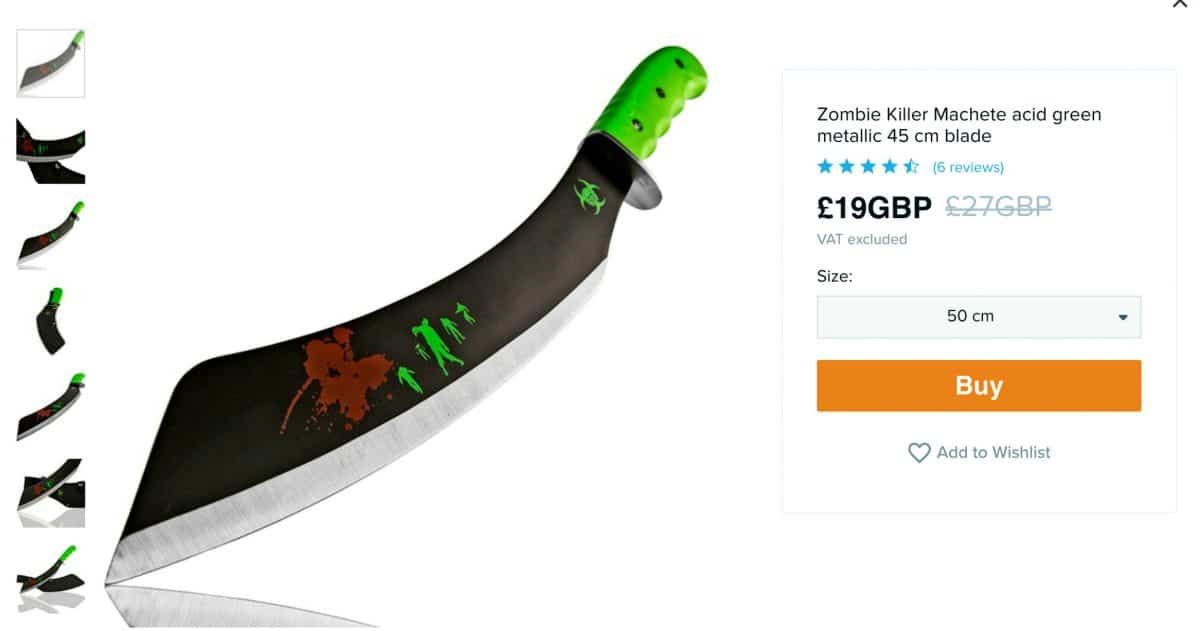The image size is (1200, 631).
Task: Click Add to Wishlist text
Action: [x=993, y=453]
